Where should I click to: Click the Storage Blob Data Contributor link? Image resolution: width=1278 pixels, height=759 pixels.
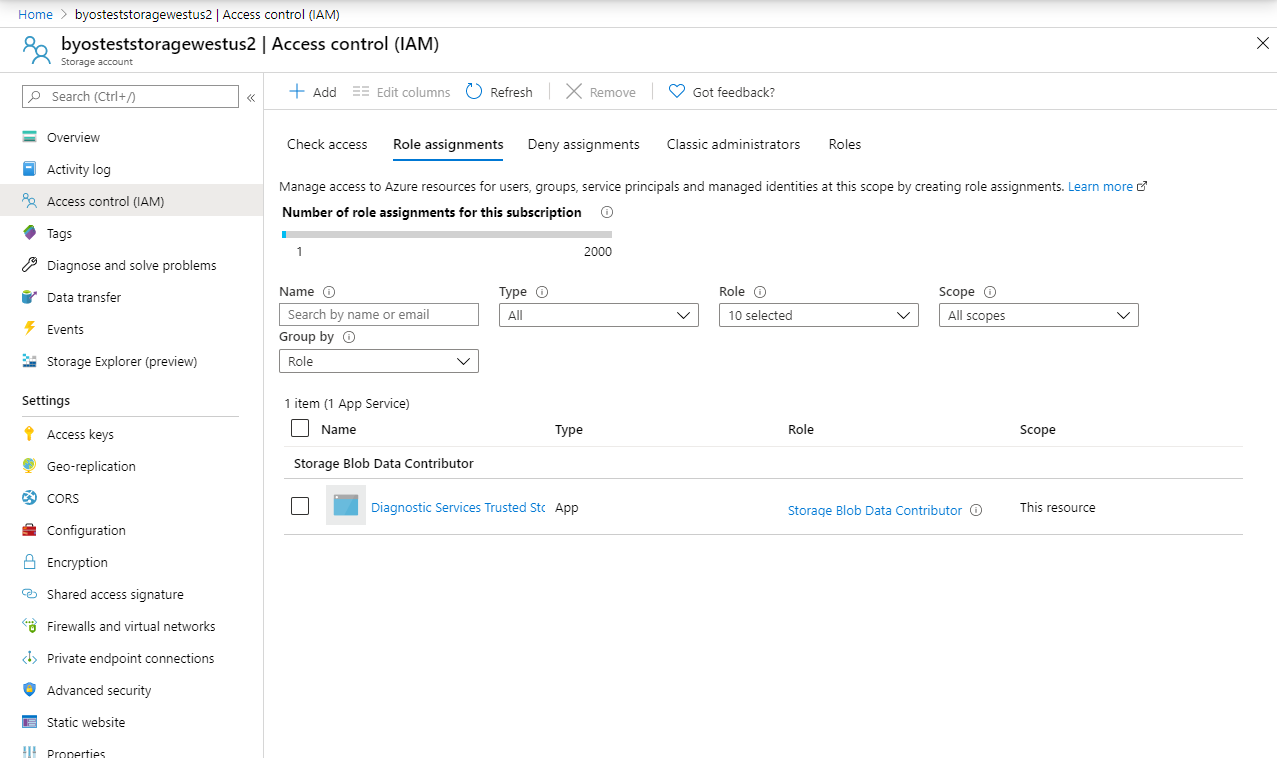coord(874,510)
